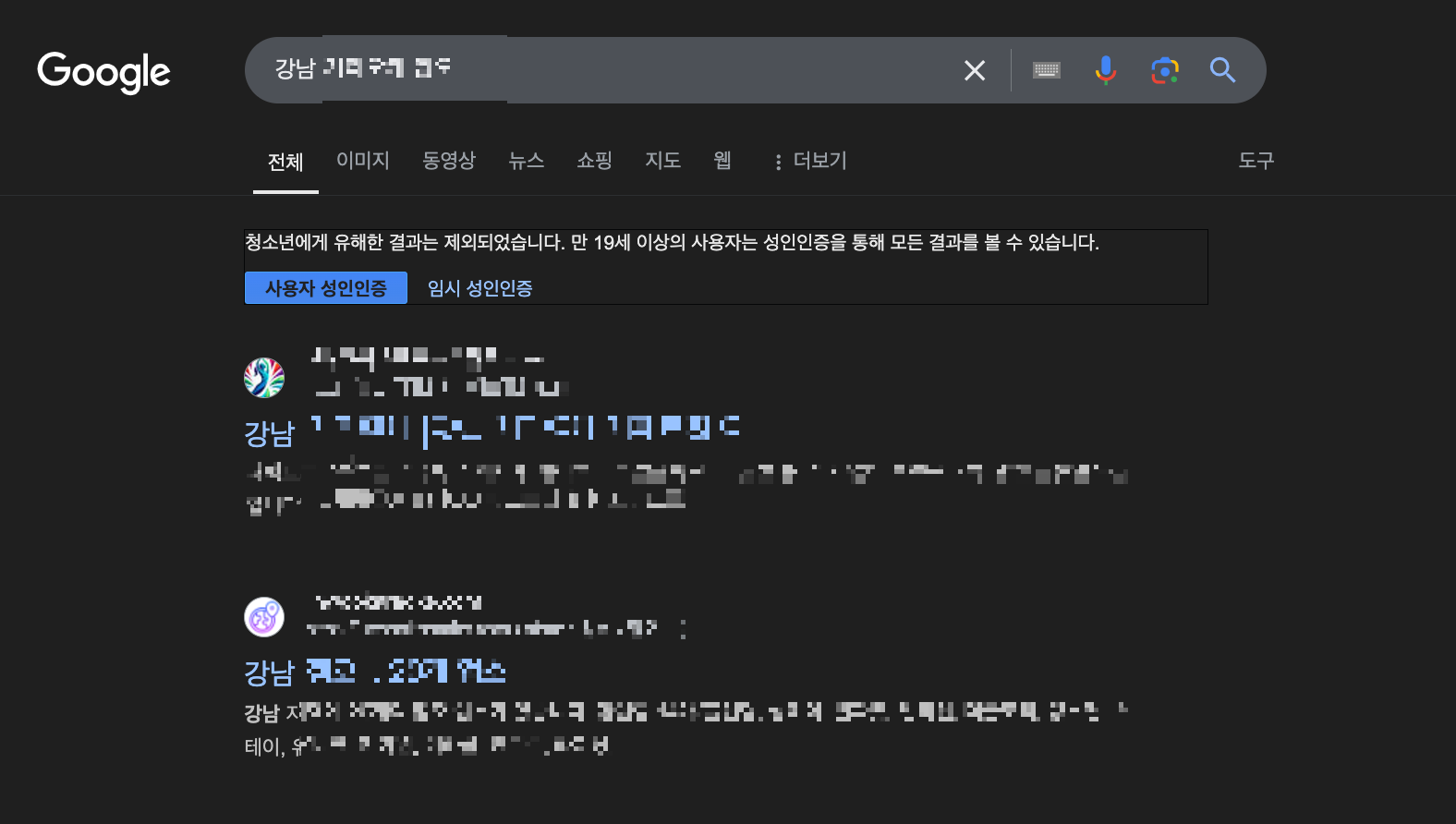Open the first search result title link

pos(491,431)
